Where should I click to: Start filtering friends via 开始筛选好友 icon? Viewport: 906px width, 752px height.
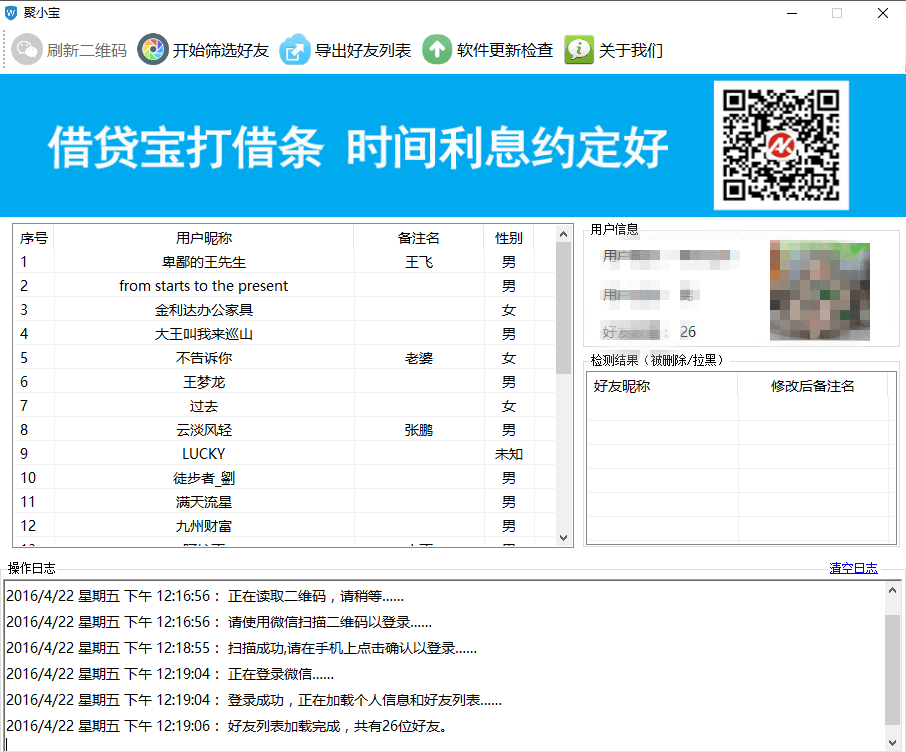pos(153,49)
